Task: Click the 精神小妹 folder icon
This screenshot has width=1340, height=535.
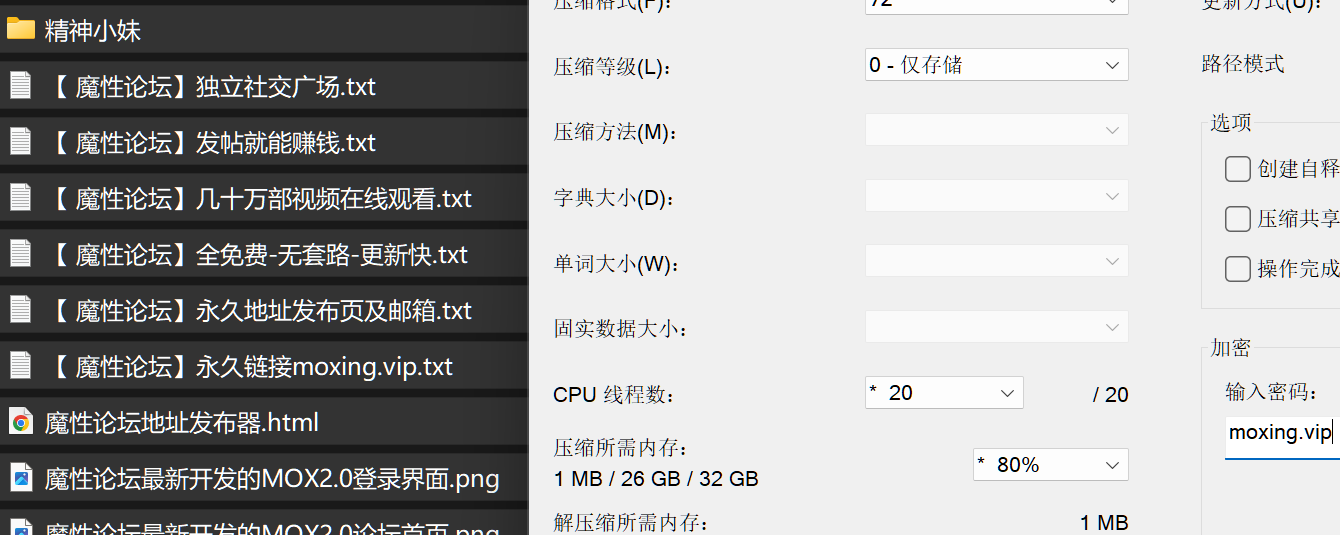Action: pyautogui.click(x=20, y=30)
